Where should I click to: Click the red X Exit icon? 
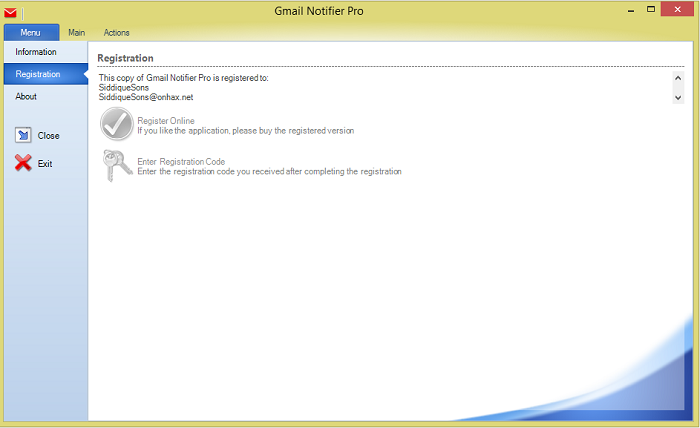(x=23, y=163)
